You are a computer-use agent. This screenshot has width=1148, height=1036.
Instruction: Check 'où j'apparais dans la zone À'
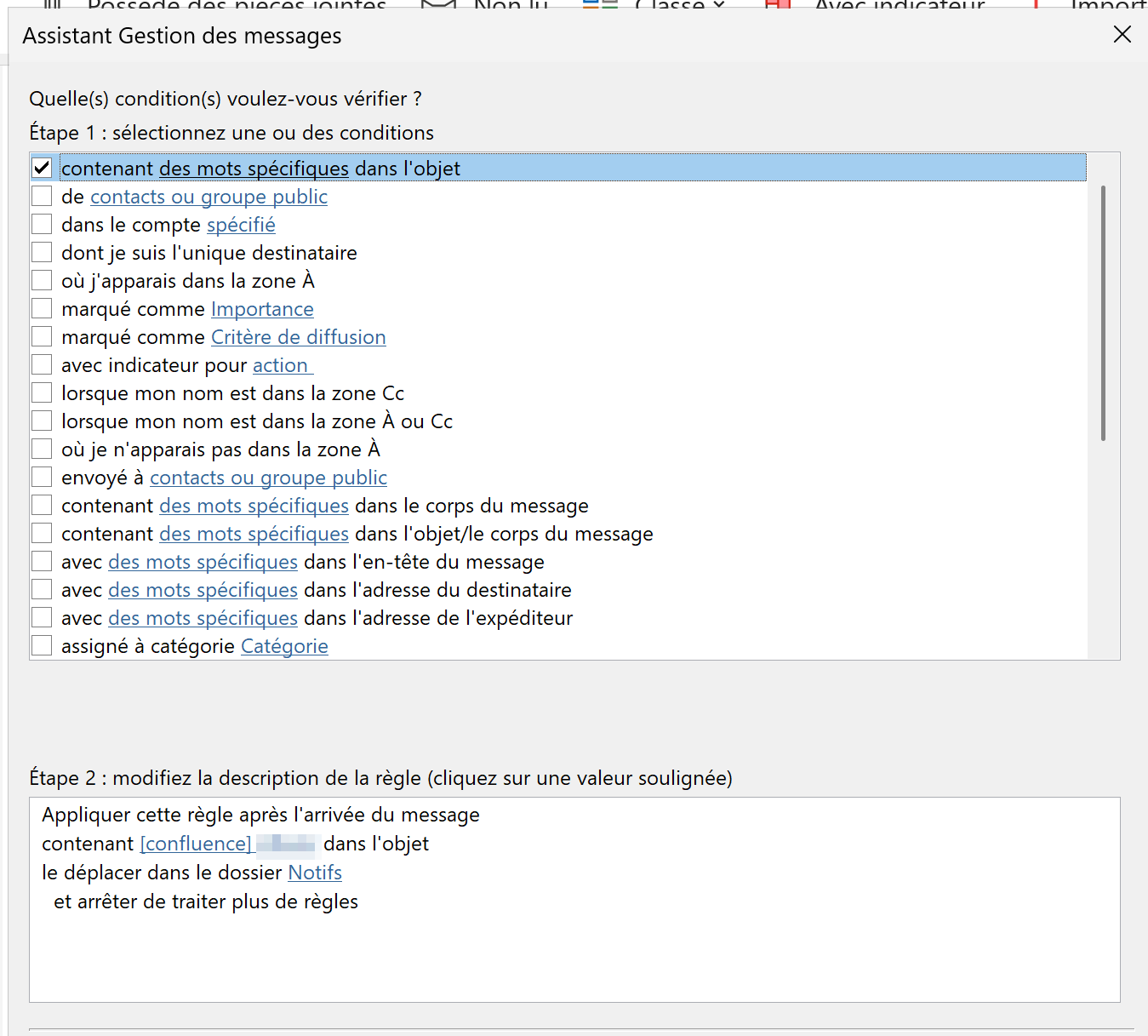(x=42, y=280)
